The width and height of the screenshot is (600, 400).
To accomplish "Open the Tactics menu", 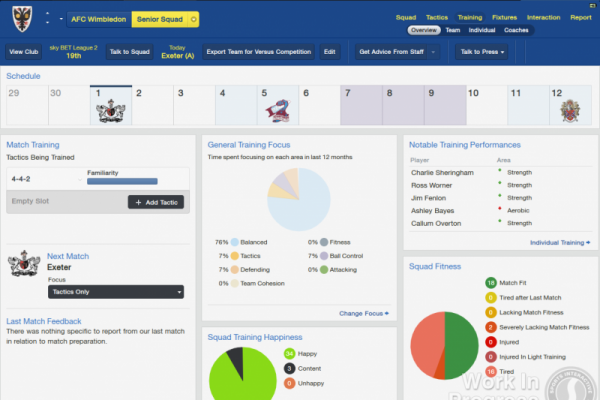I will coord(437,18).
